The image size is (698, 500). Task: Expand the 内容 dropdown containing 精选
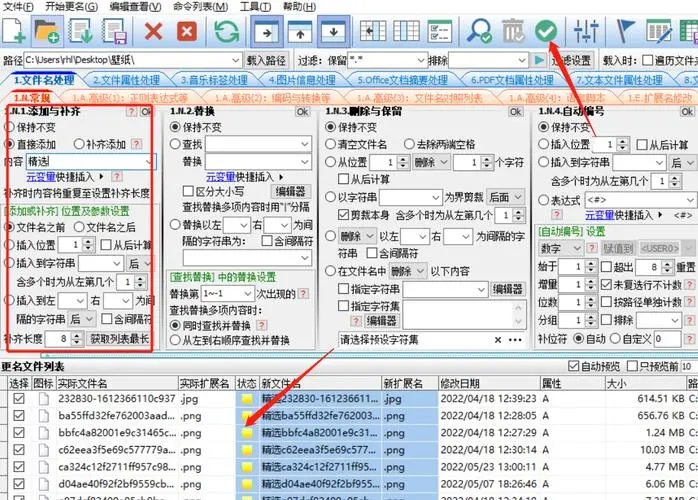(x=150, y=162)
